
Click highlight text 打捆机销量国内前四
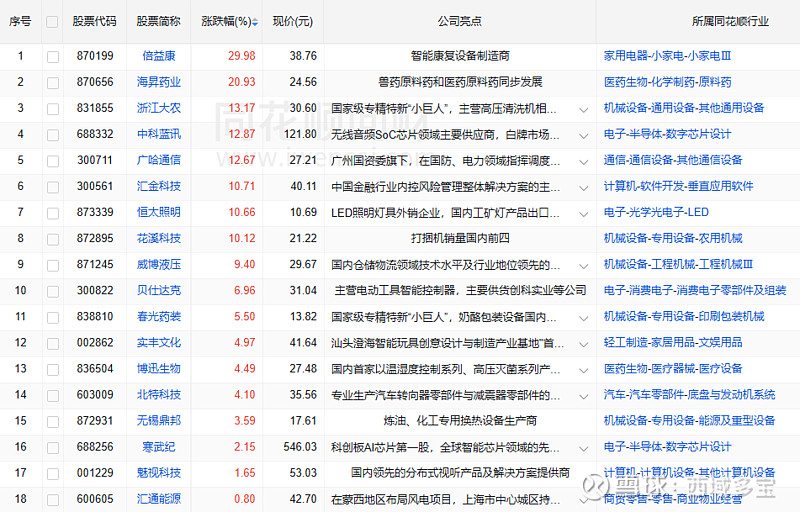[460, 238]
